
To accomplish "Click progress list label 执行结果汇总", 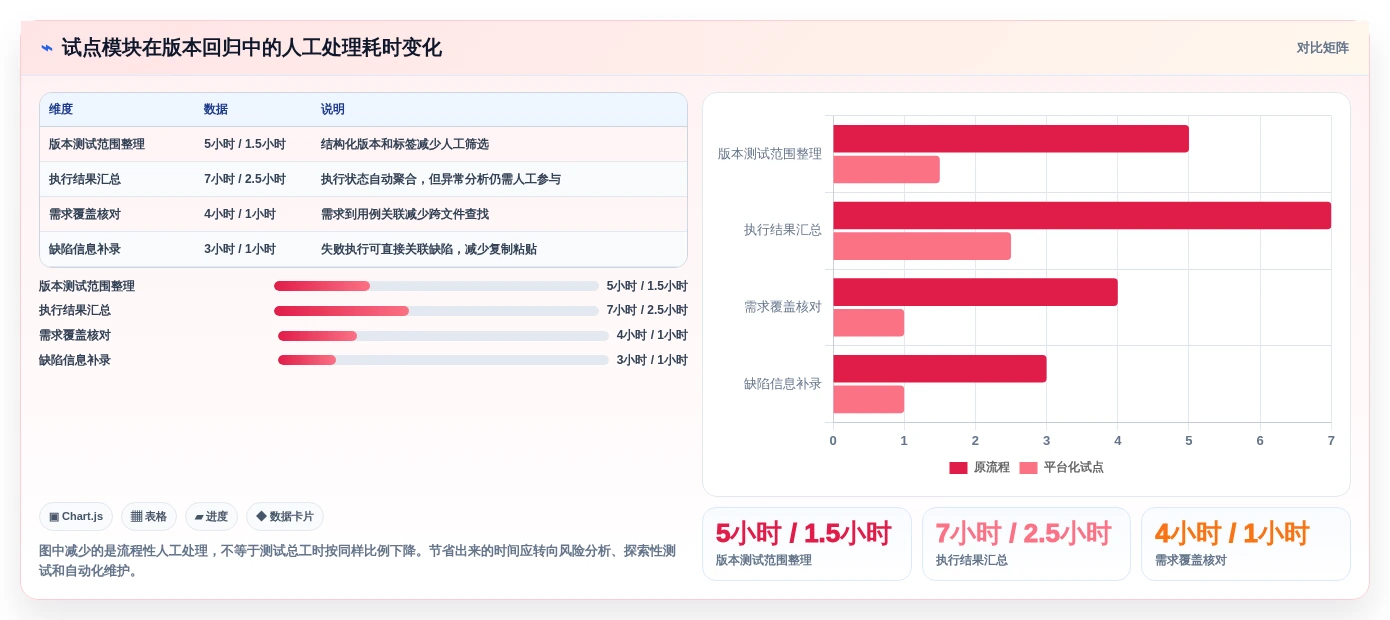I will point(75,311).
